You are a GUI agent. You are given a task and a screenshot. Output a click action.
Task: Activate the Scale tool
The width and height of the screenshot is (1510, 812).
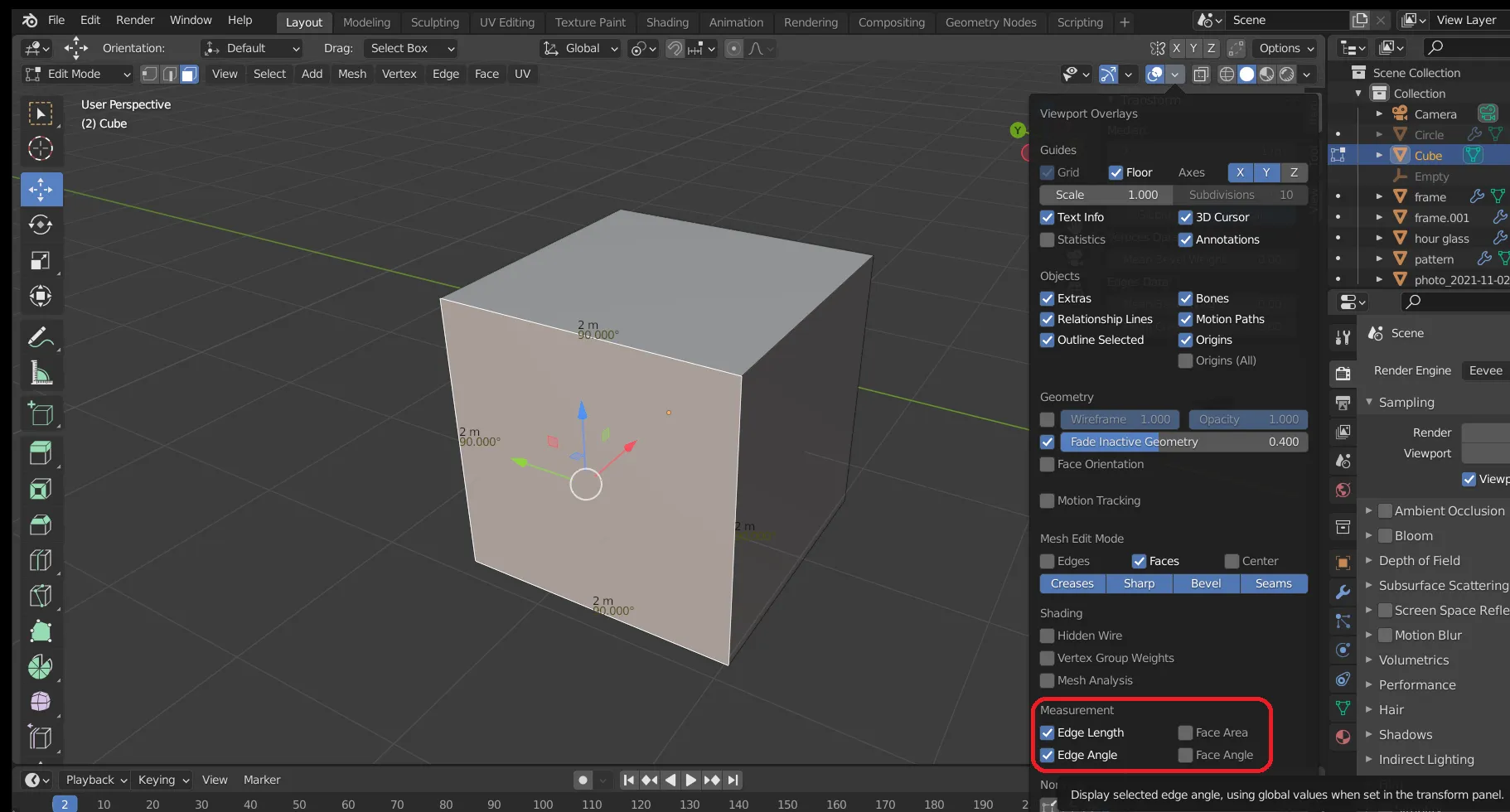[41, 261]
